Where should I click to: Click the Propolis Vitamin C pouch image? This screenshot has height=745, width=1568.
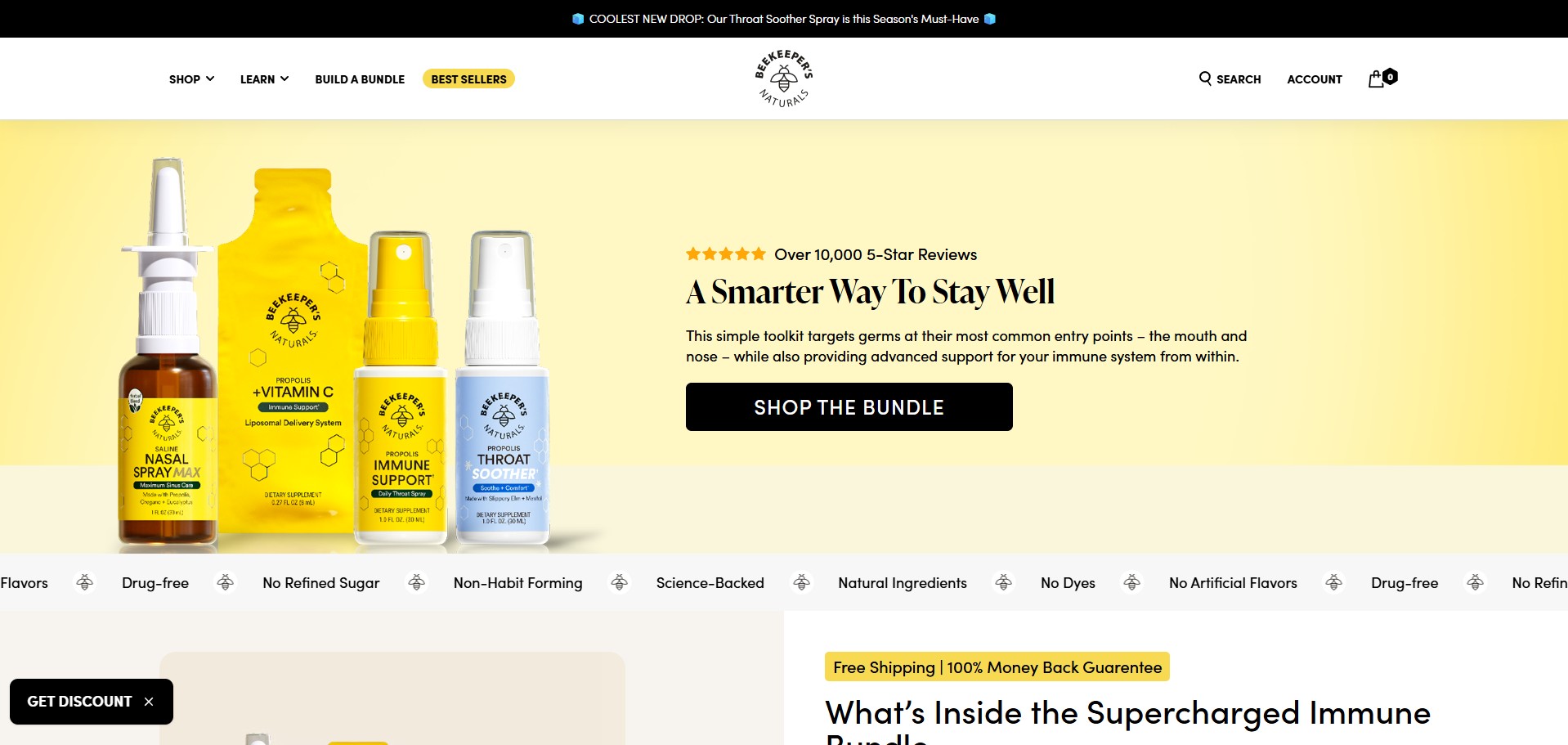point(291,352)
